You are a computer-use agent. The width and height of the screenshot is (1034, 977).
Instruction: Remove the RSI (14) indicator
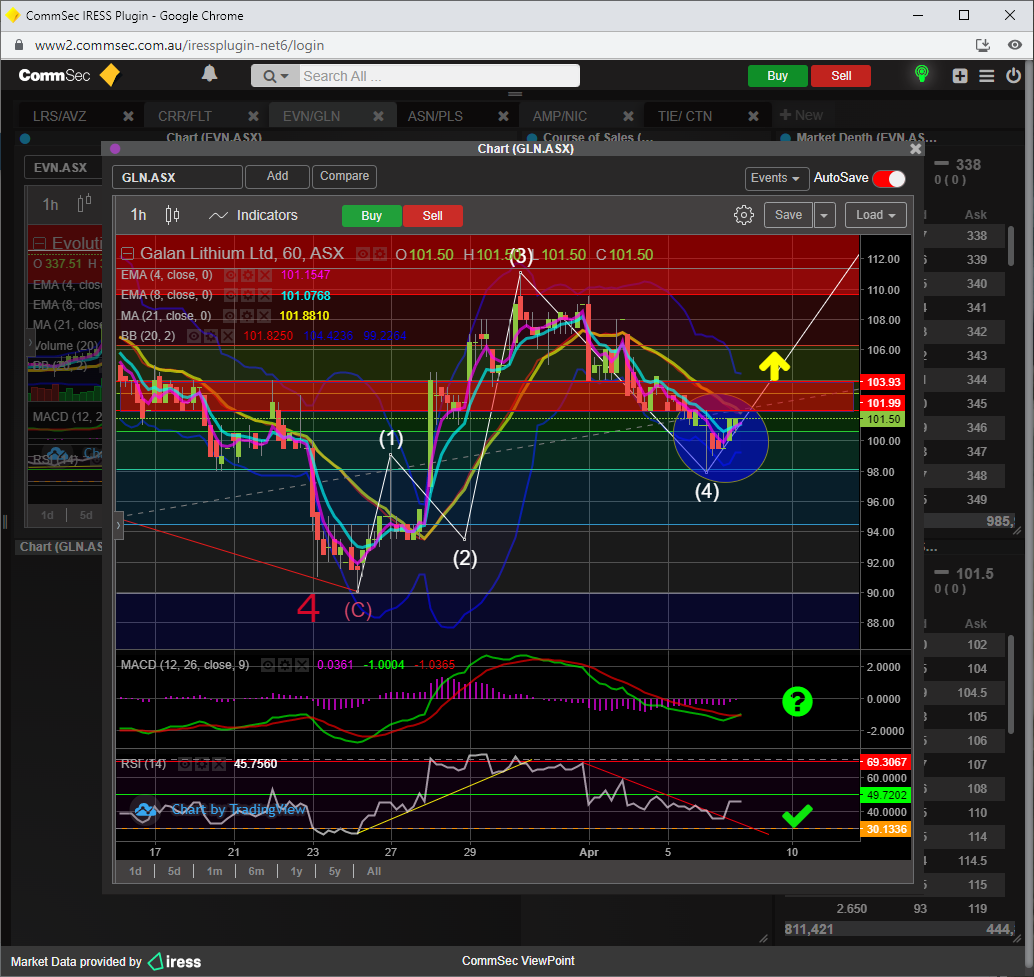click(218, 764)
